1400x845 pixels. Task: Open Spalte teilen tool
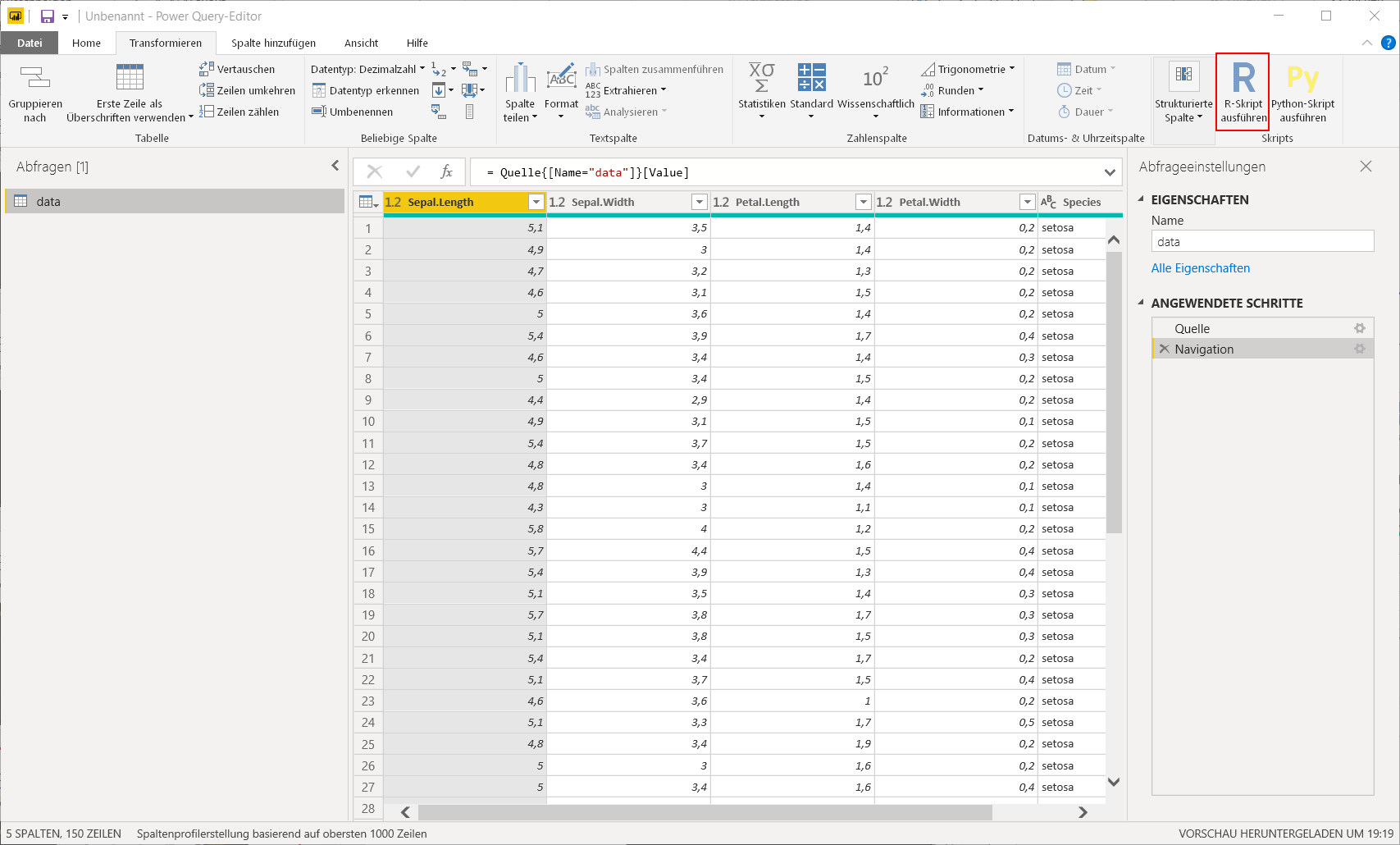click(x=520, y=91)
